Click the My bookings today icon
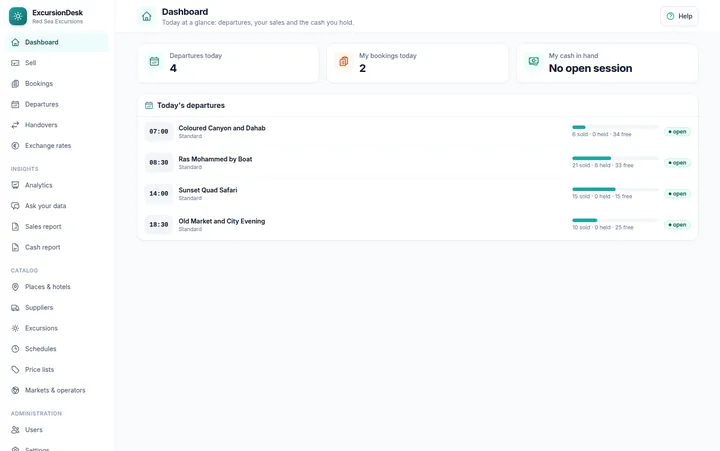The image size is (720, 451). [x=343, y=61]
